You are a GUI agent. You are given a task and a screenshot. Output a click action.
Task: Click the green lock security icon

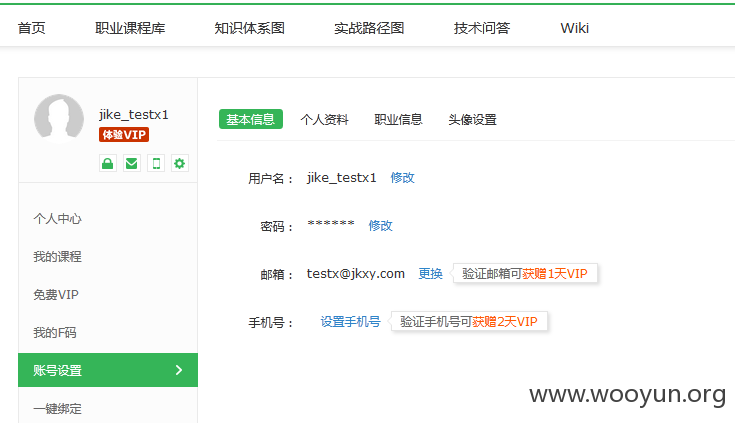click(x=108, y=163)
